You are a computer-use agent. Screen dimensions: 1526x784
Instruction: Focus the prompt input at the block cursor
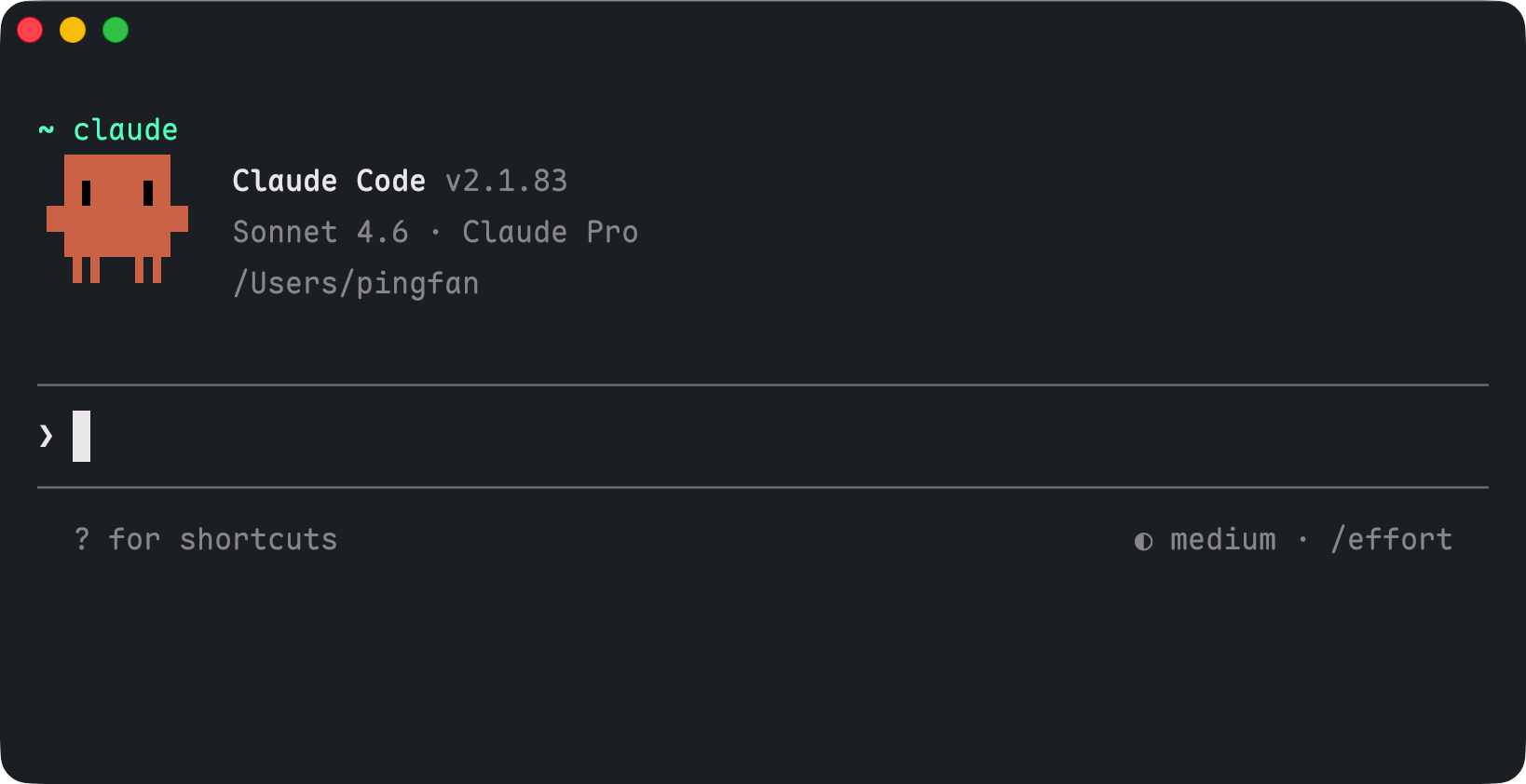click(82, 436)
